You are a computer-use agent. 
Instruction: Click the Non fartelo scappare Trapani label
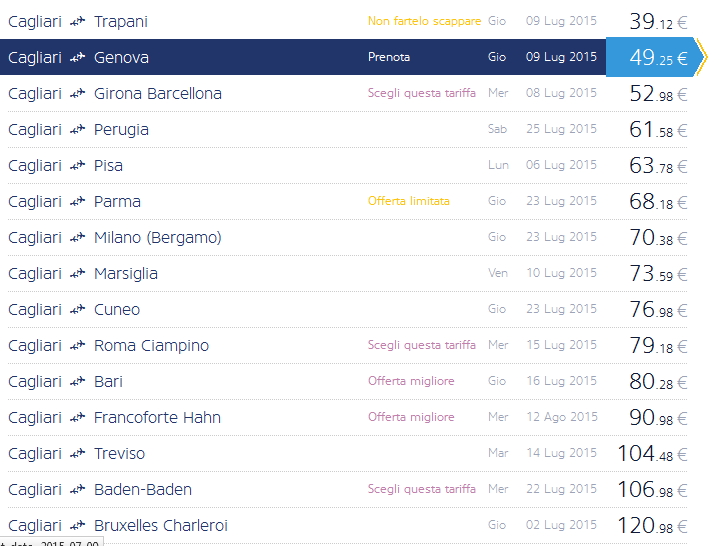pos(424,21)
